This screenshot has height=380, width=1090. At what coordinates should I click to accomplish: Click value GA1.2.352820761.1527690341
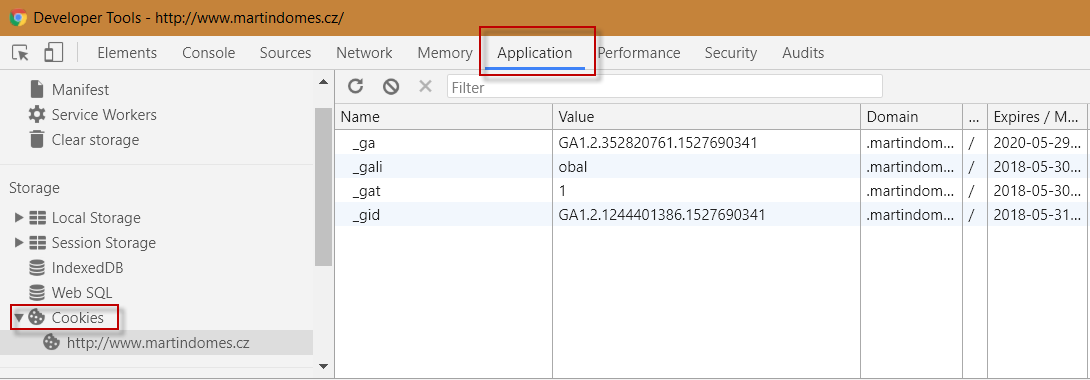click(x=658, y=142)
